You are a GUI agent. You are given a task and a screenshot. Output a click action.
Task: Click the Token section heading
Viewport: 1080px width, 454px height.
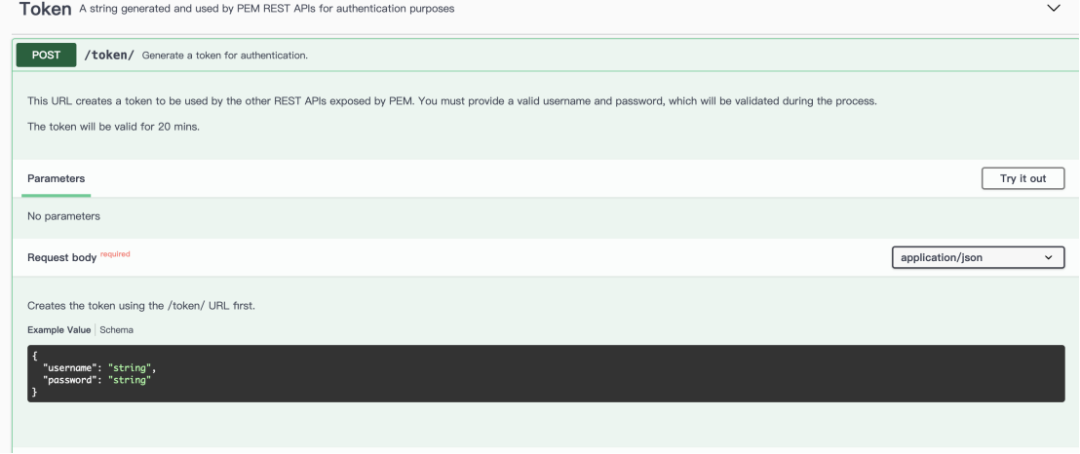[x=45, y=9]
